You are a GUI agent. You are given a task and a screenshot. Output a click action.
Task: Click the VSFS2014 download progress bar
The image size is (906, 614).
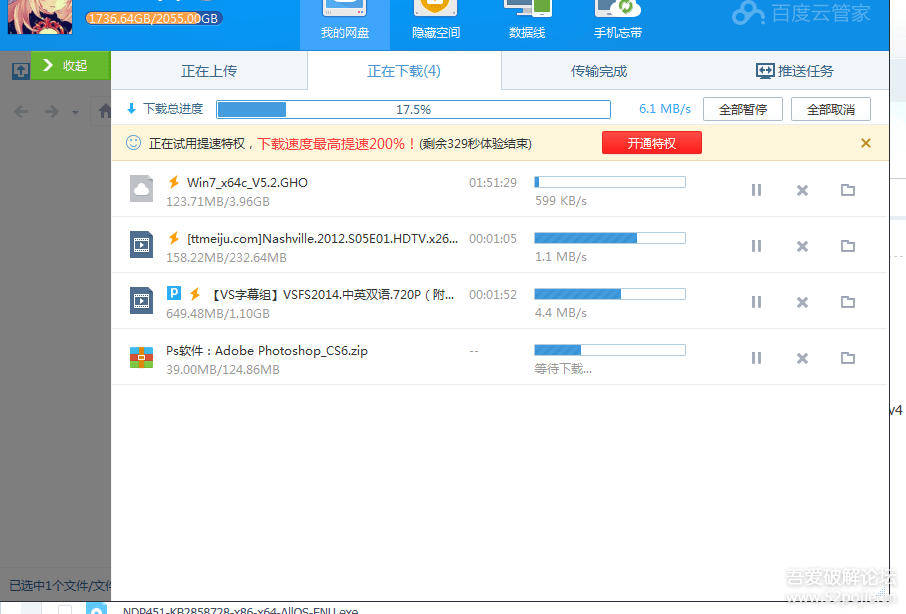(610, 294)
